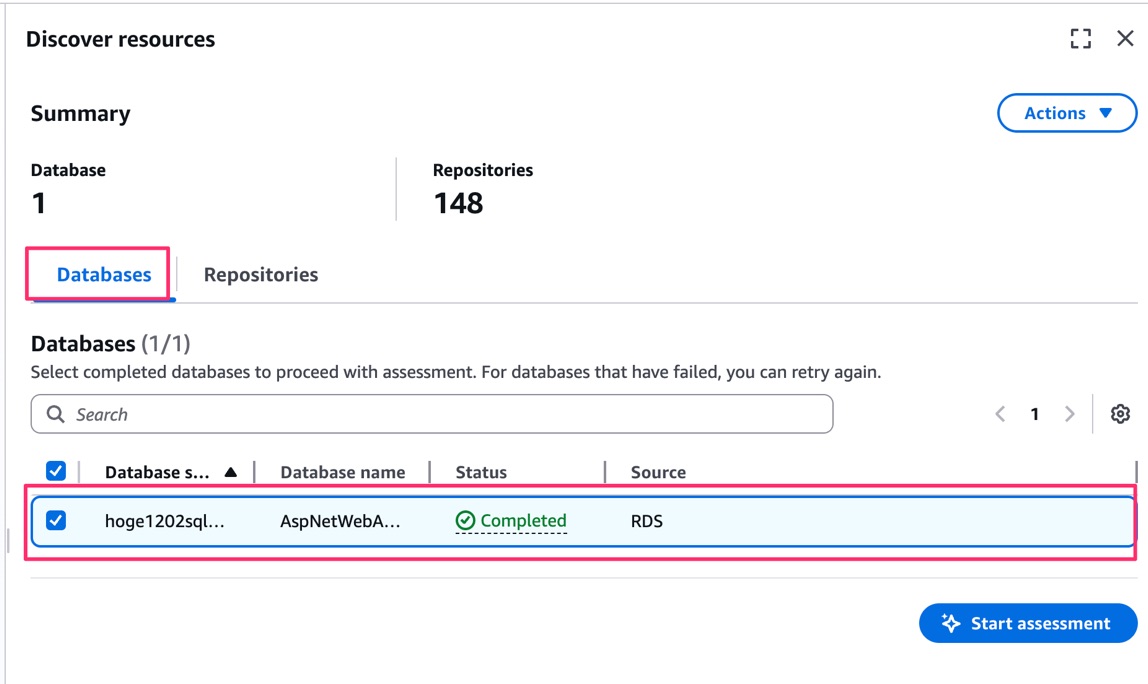The image size is (1148, 684).
Task: Uncheck the hoge1202sql database row checkbox
Action: (x=56, y=520)
